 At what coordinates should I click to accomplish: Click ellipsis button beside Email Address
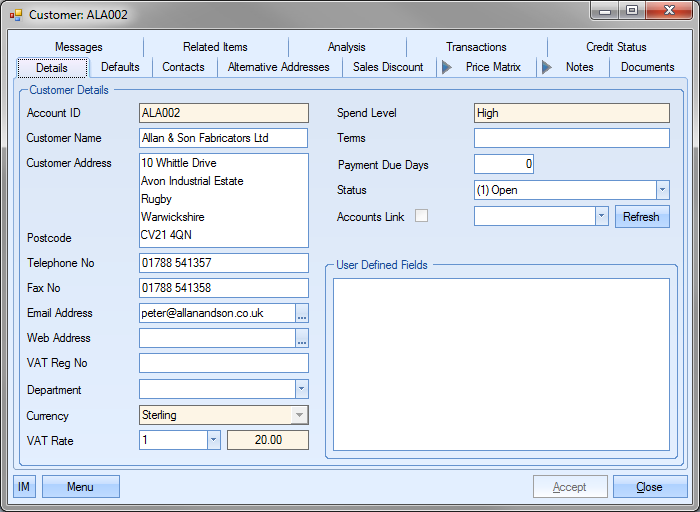pyautogui.click(x=302, y=313)
